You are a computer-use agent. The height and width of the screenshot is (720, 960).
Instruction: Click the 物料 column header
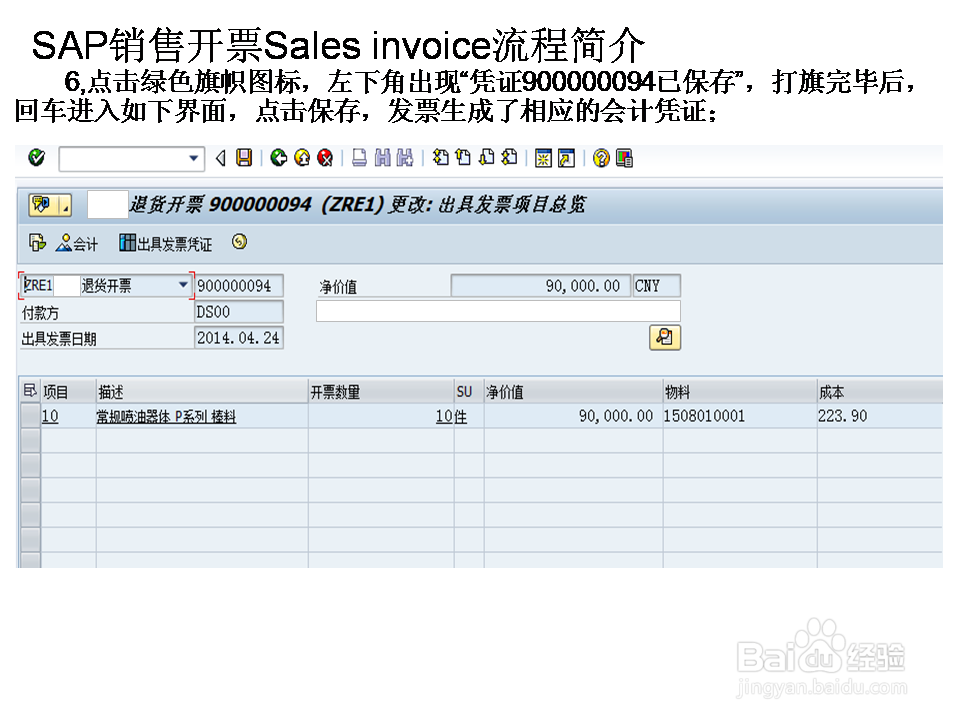point(740,392)
